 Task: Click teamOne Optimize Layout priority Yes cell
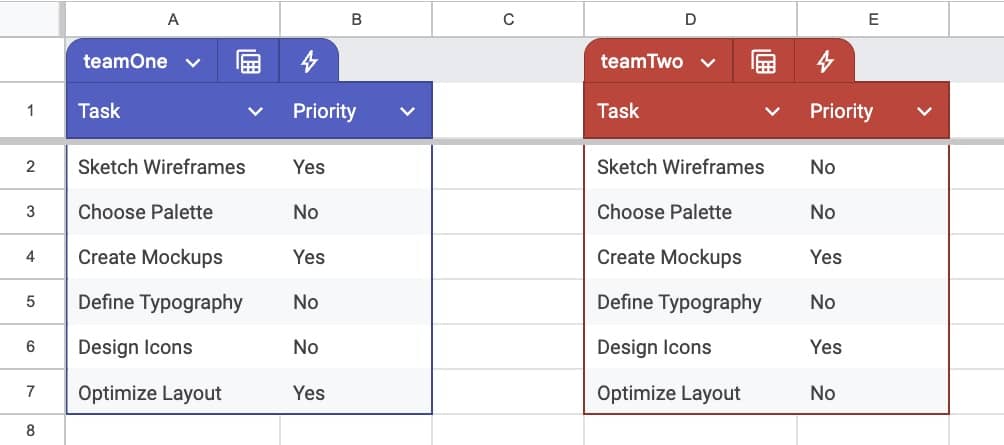[x=309, y=393]
